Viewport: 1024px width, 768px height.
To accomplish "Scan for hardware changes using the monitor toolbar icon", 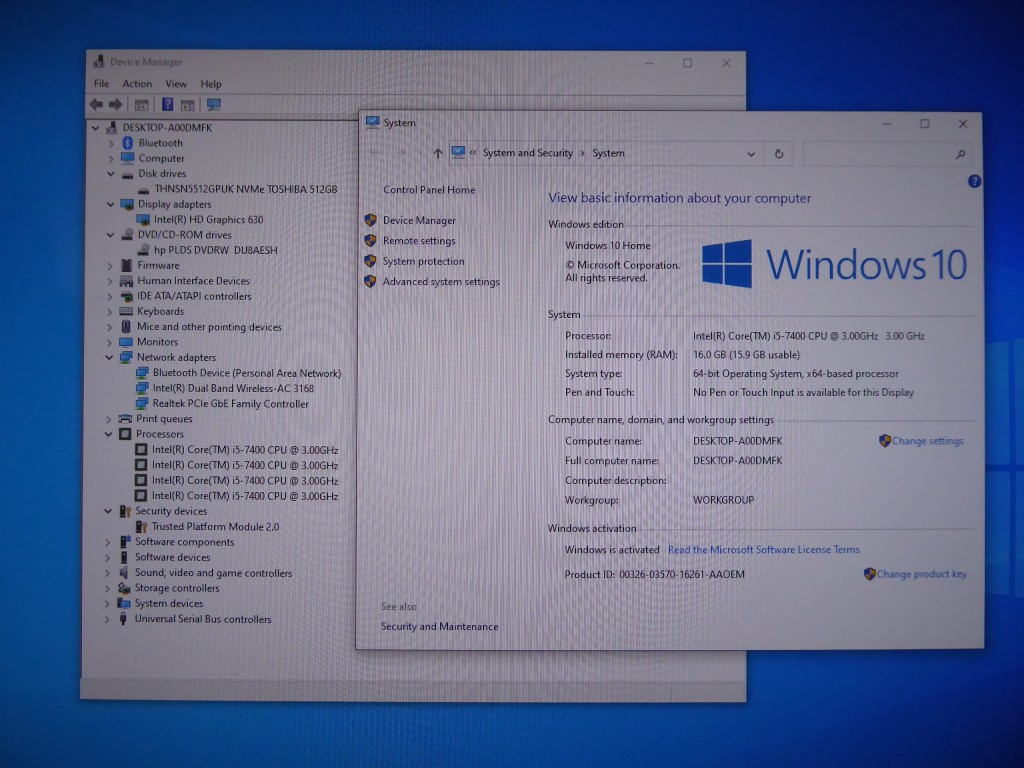I will (x=214, y=104).
